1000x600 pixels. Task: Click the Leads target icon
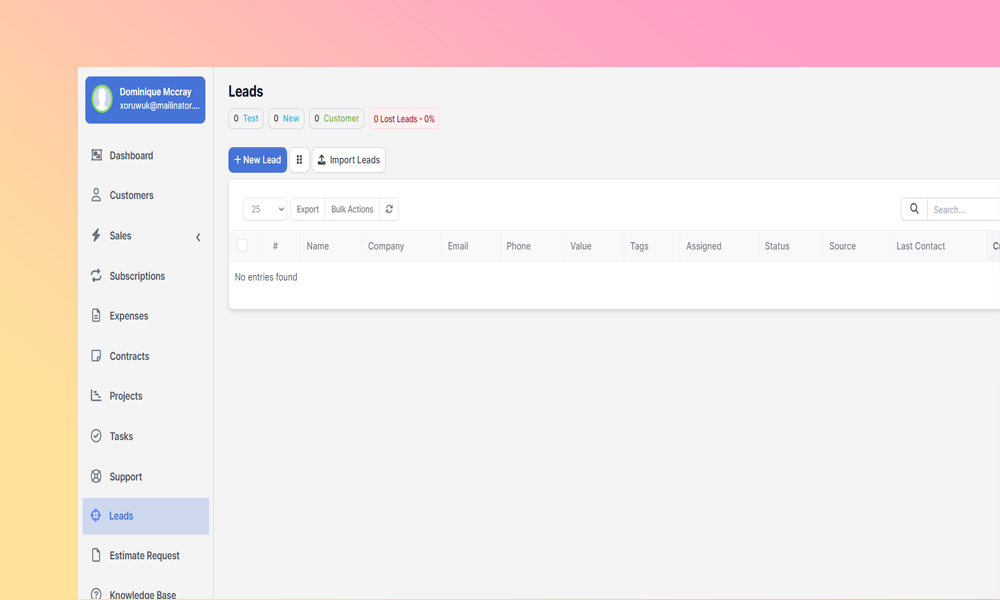(96, 515)
